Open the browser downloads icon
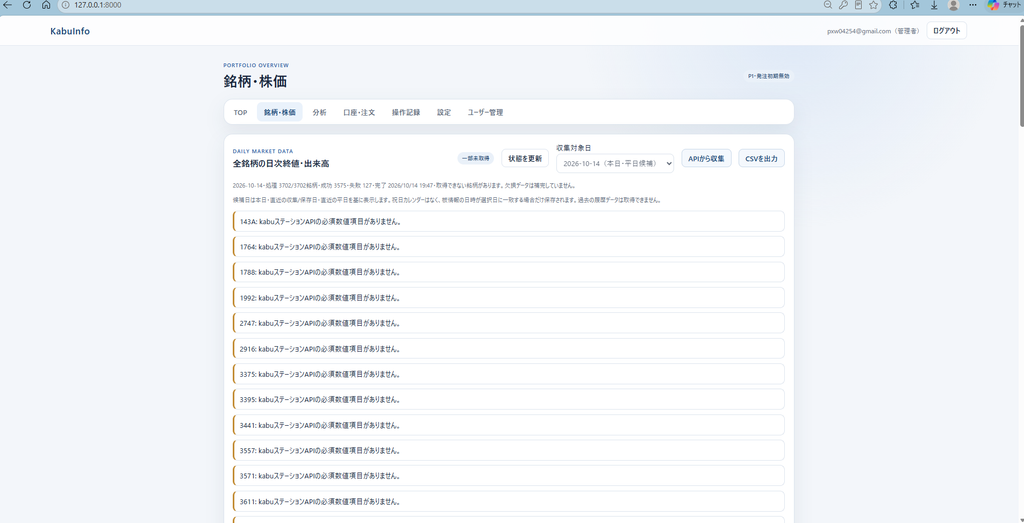This screenshot has width=1024, height=523. (935, 5)
